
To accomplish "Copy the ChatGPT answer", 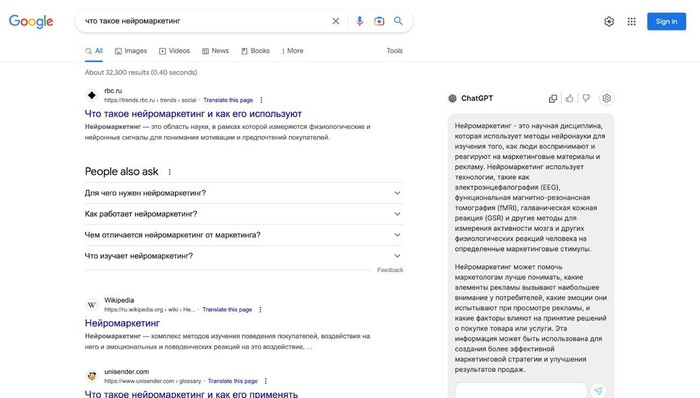I will 553,99.
